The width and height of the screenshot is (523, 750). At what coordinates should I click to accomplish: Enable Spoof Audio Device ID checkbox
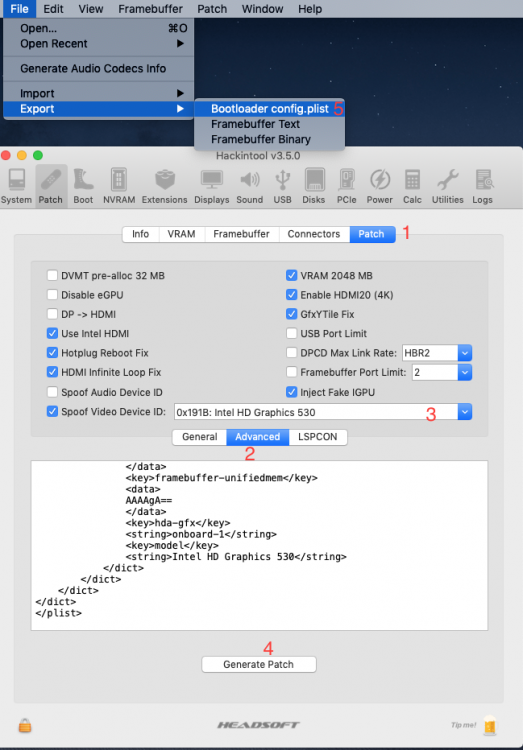(52, 392)
